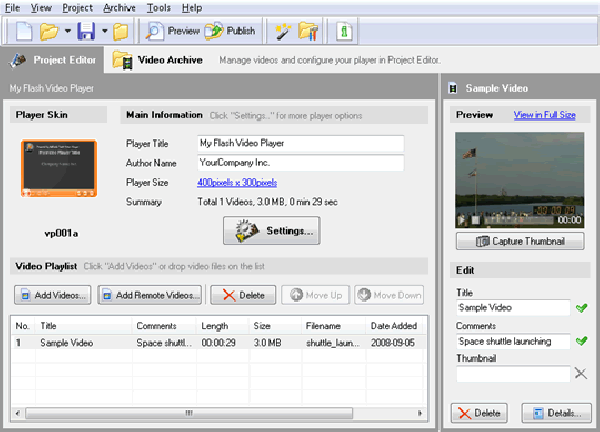Delete the selected playlist video
This screenshot has height=432, width=600.
pyautogui.click(x=243, y=295)
